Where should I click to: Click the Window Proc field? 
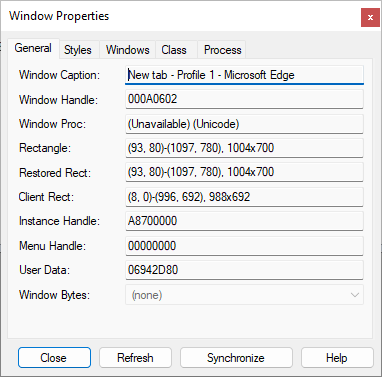[244, 124]
